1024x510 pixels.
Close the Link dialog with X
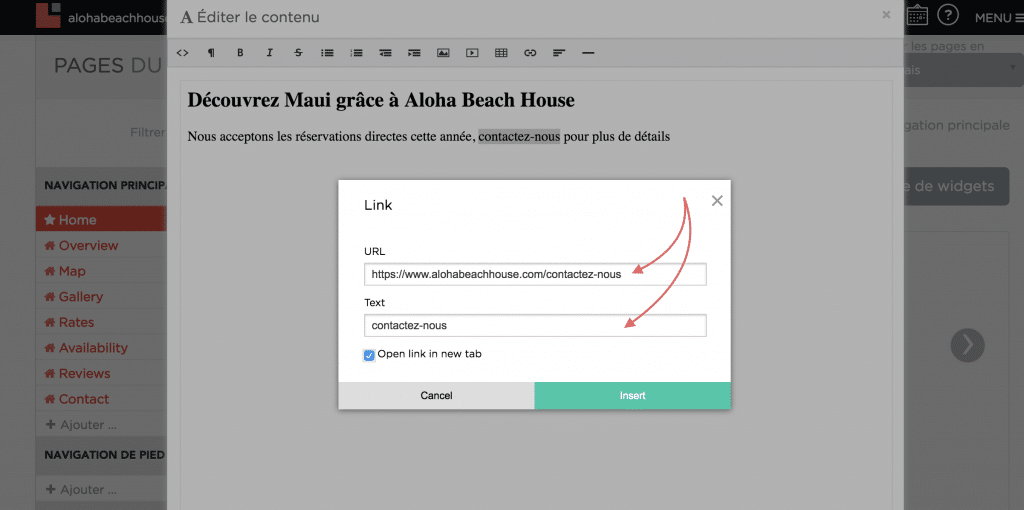[x=717, y=200]
